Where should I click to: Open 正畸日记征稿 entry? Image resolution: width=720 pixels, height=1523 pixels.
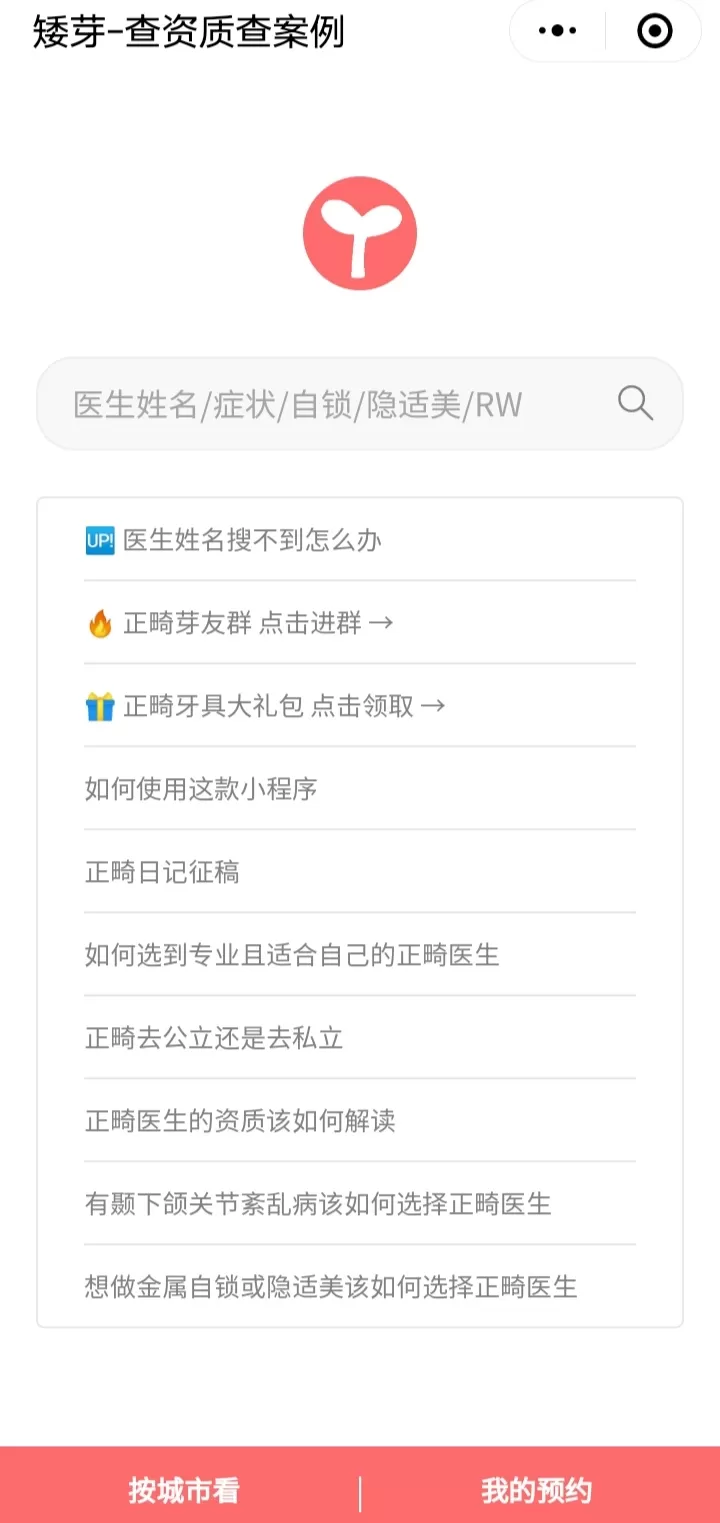point(162,873)
